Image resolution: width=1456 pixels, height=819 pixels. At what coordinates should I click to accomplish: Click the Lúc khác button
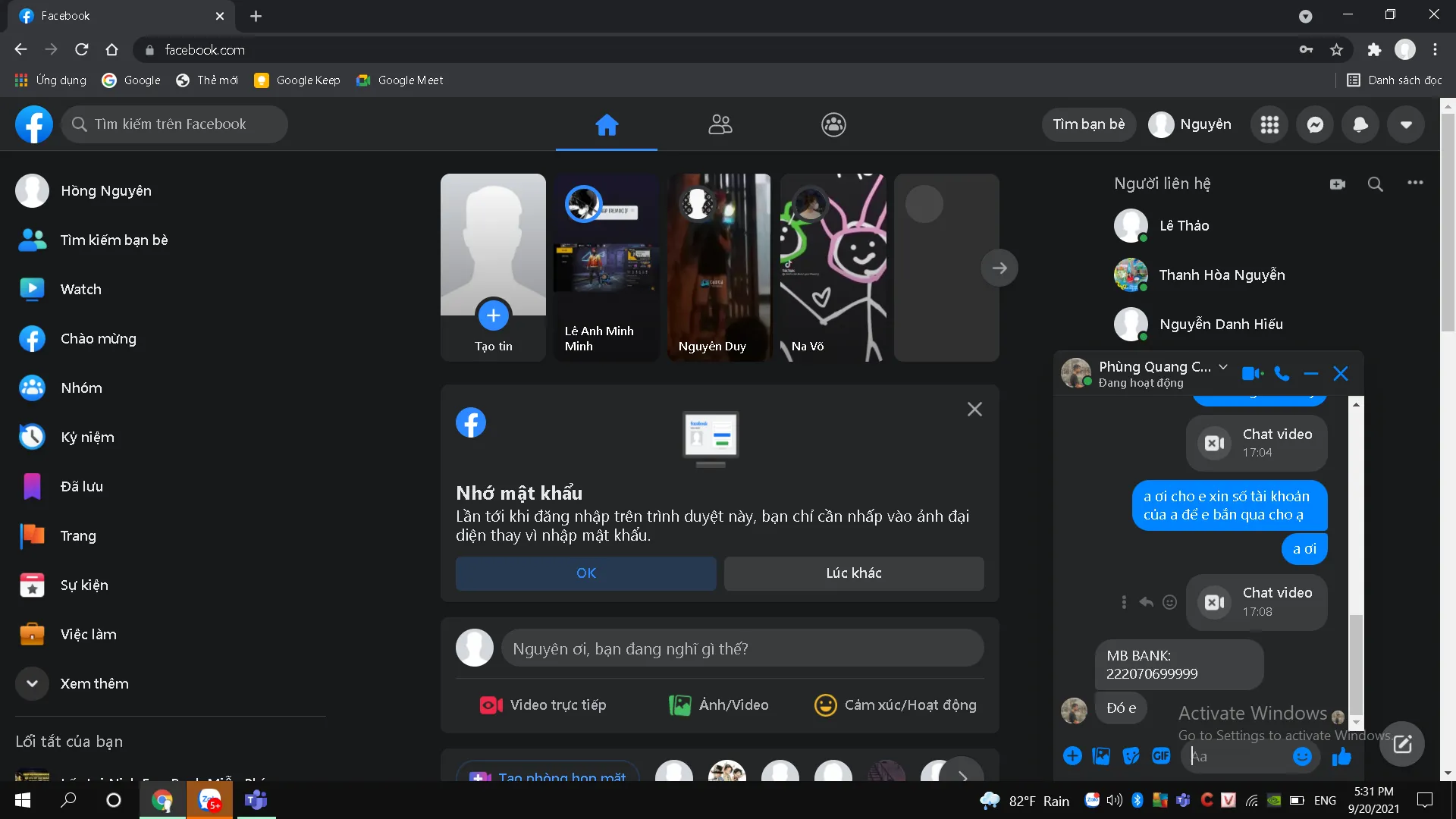[x=854, y=573]
